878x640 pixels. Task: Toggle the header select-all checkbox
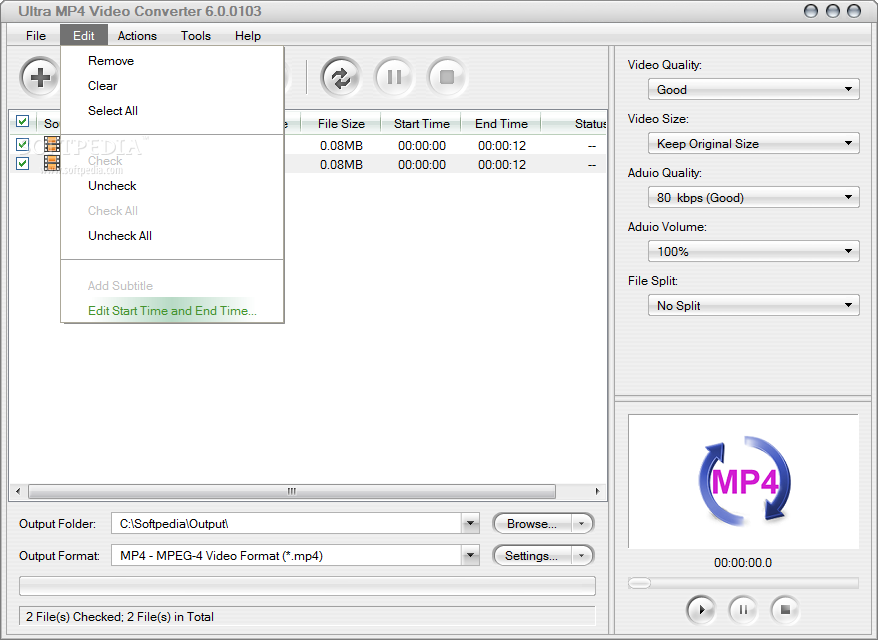(22, 122)
